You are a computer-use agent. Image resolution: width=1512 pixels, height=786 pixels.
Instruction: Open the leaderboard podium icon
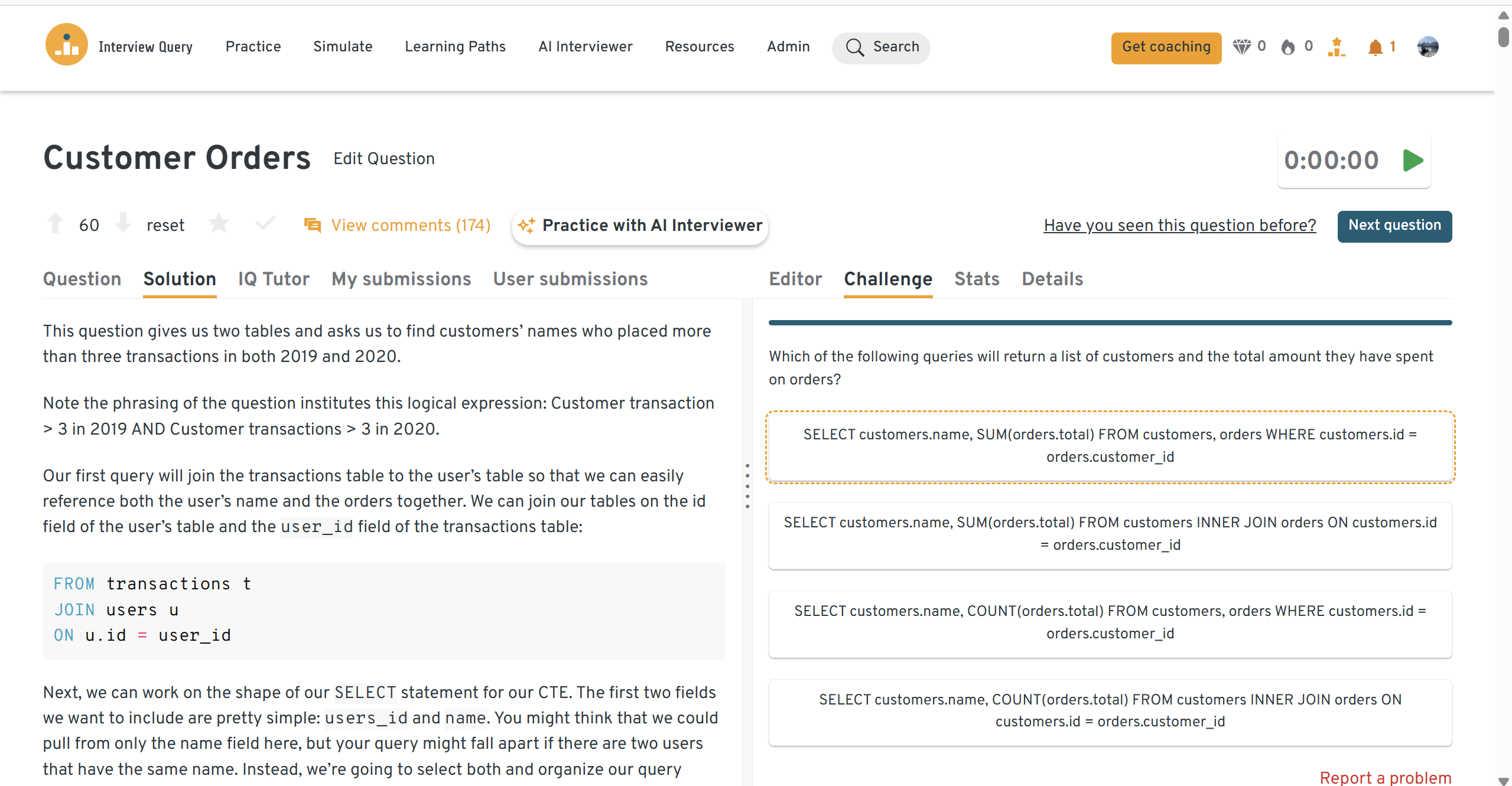(1336, 47)
